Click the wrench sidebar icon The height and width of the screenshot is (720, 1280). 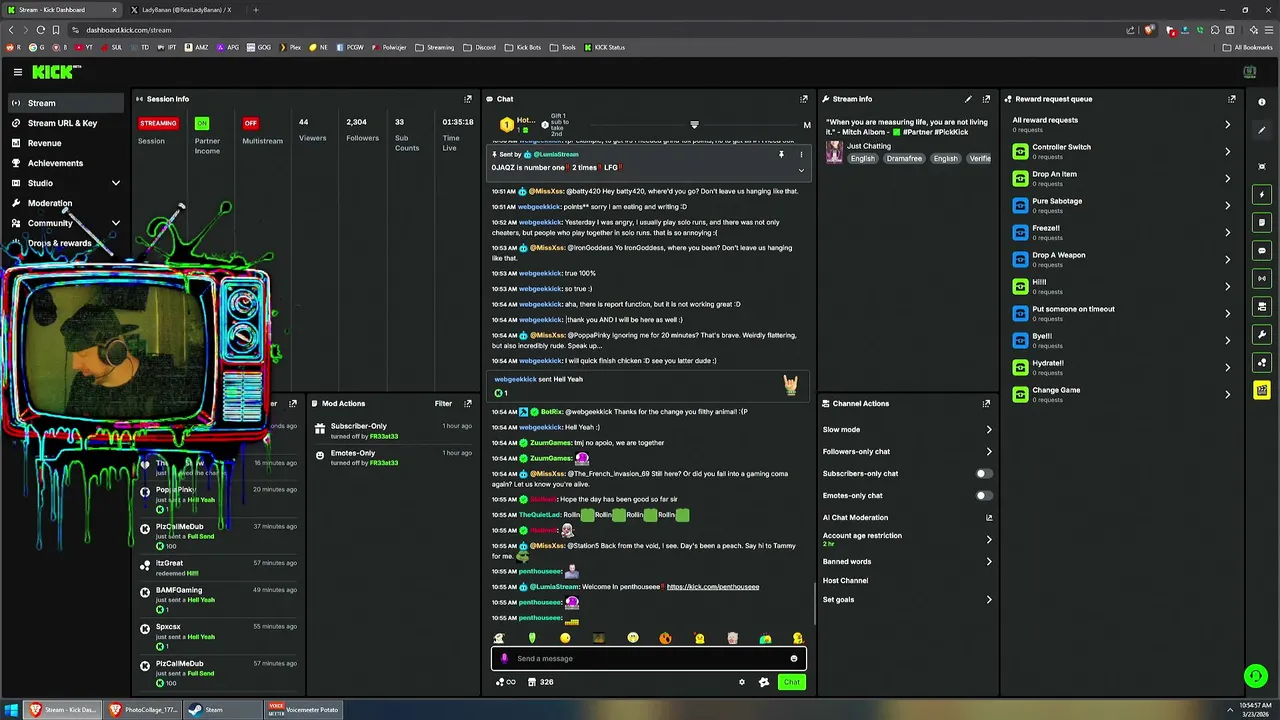(1262, 334)
